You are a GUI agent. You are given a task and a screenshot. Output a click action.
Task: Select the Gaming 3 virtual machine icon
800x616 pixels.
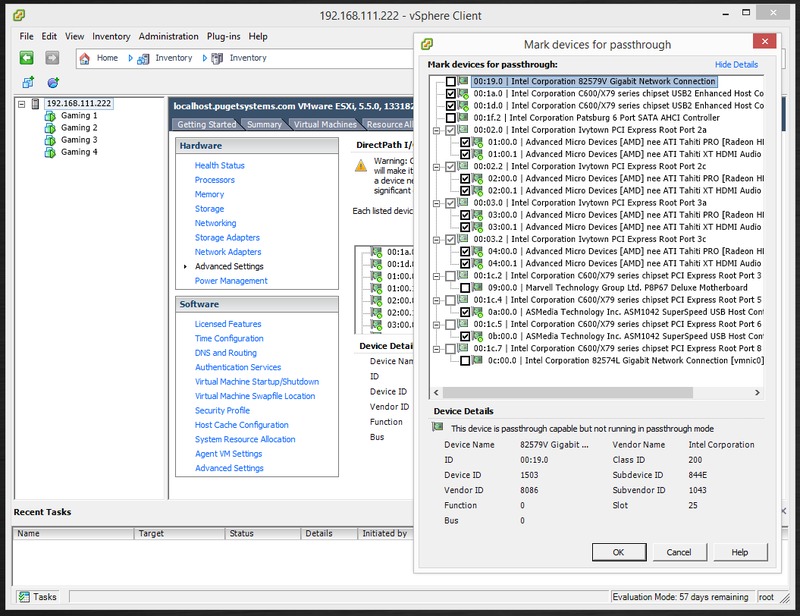point(50,140)
